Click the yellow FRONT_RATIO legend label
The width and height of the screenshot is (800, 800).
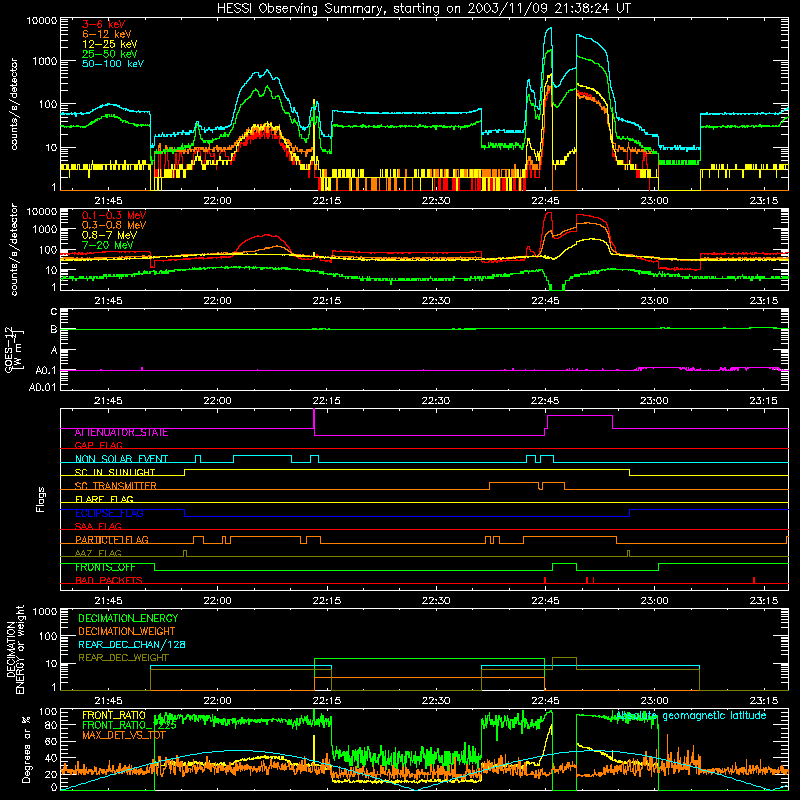pyautogui.click(x=114, y=715)
